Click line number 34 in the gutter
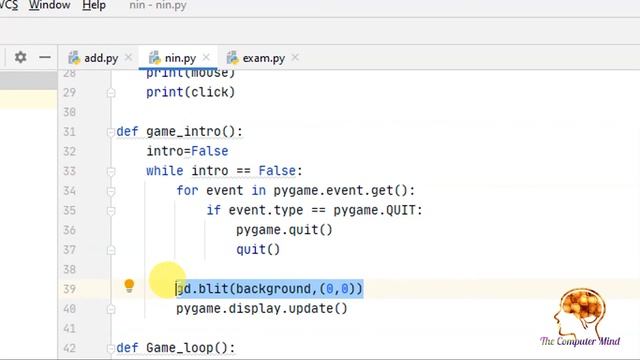640x360 pixels. [69, 191]
